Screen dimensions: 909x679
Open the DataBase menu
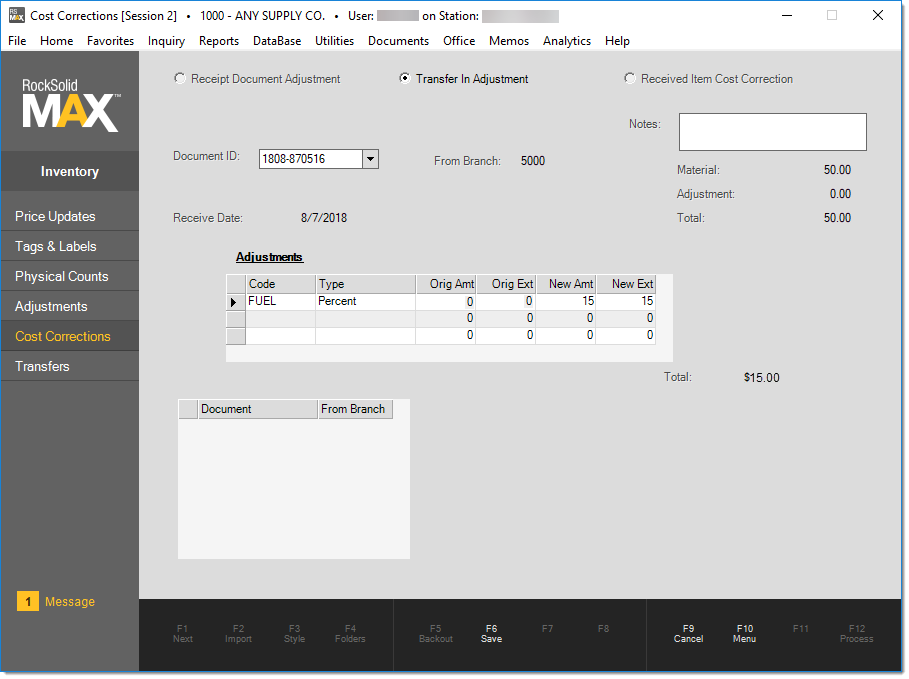point(277,41)
